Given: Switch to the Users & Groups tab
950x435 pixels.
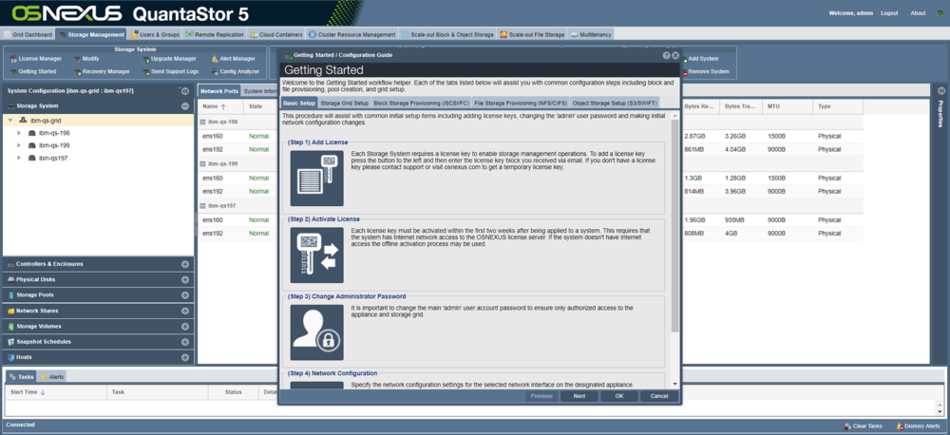Looking at the screenshot, I should click(x=154, y=35).
